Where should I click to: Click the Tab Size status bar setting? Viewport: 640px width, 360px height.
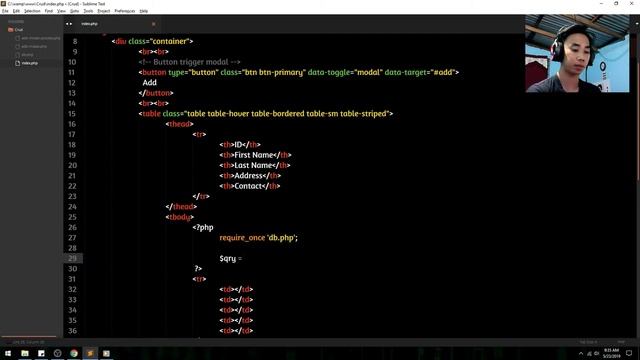[x=588, y=342]
